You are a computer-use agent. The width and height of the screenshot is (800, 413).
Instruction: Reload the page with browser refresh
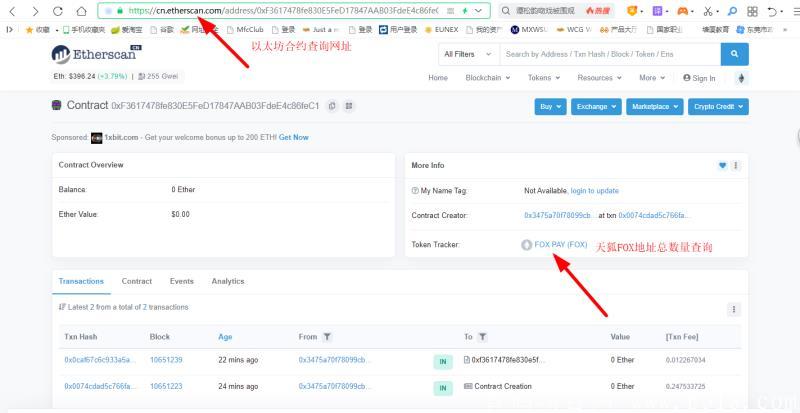pos(57,11)
